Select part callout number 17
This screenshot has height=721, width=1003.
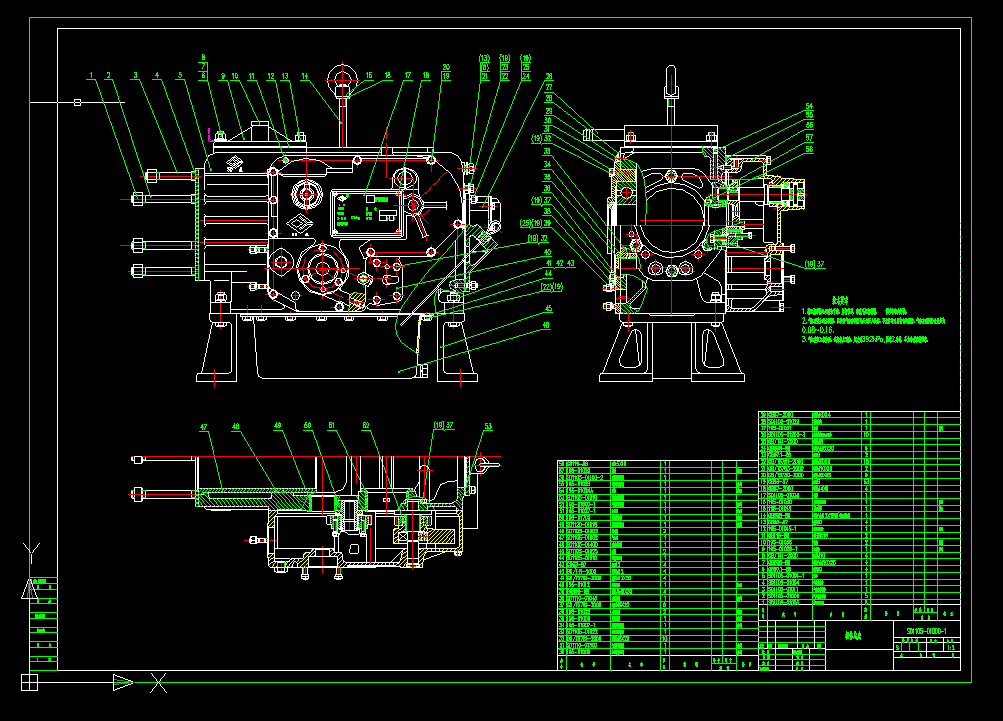click(x=408, y=75)
